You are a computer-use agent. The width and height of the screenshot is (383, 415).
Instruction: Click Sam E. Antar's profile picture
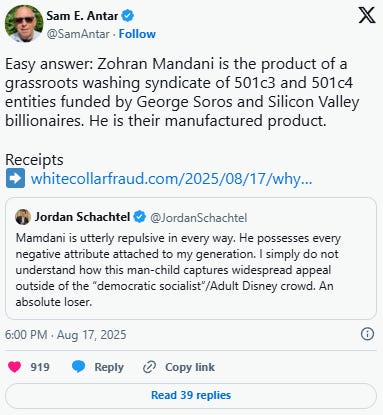pyautogui.click(x=24, y=23)
